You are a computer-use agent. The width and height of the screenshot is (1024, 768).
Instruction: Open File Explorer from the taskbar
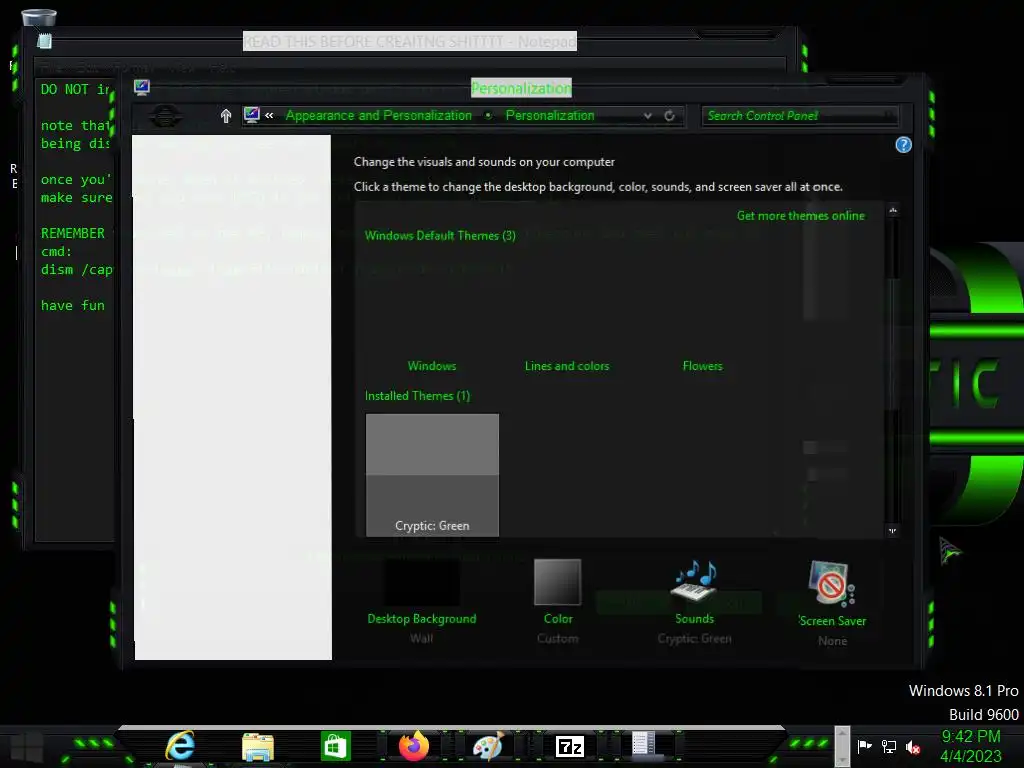(257, 747)
